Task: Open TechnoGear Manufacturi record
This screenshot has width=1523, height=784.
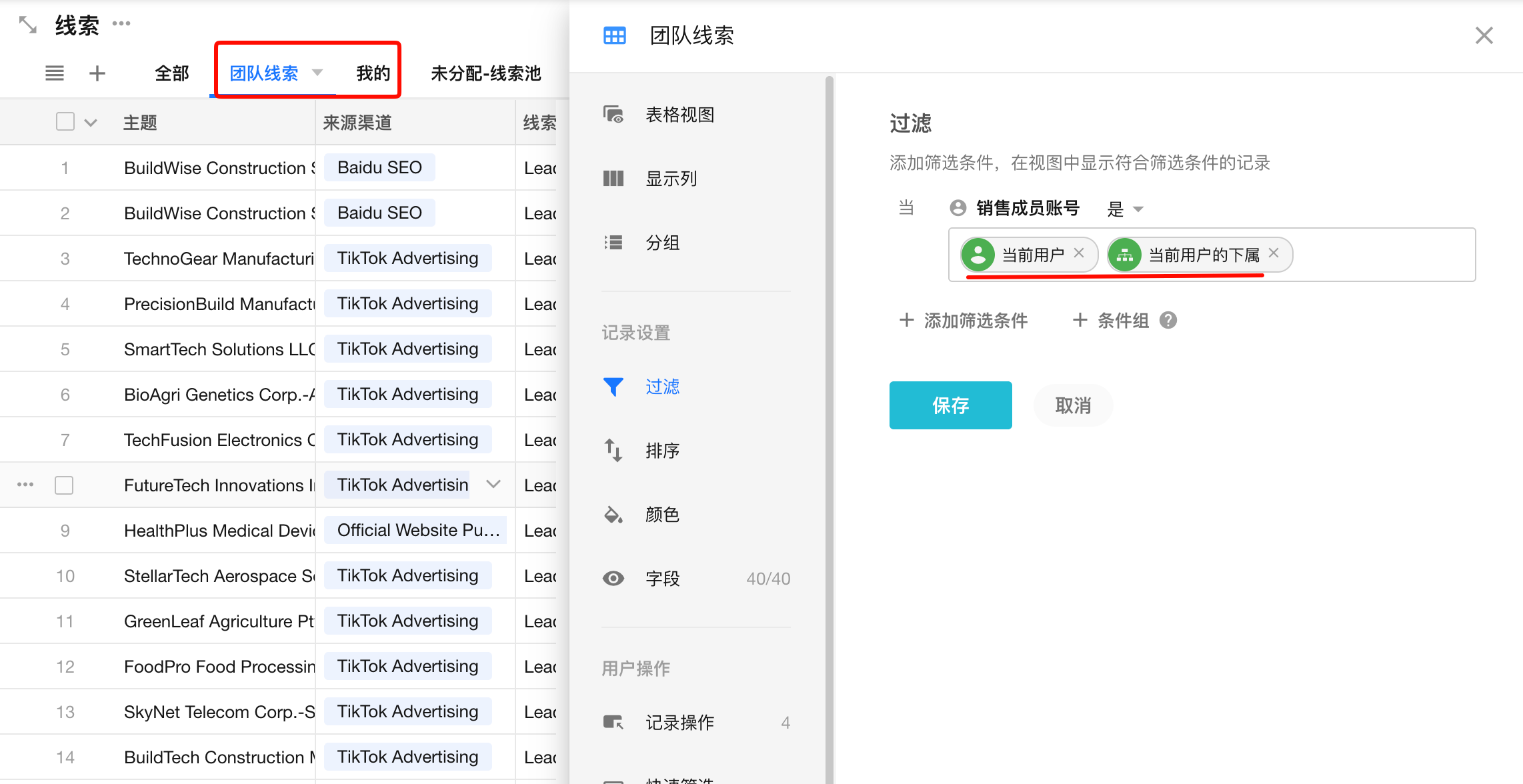Action: point(219,259)
